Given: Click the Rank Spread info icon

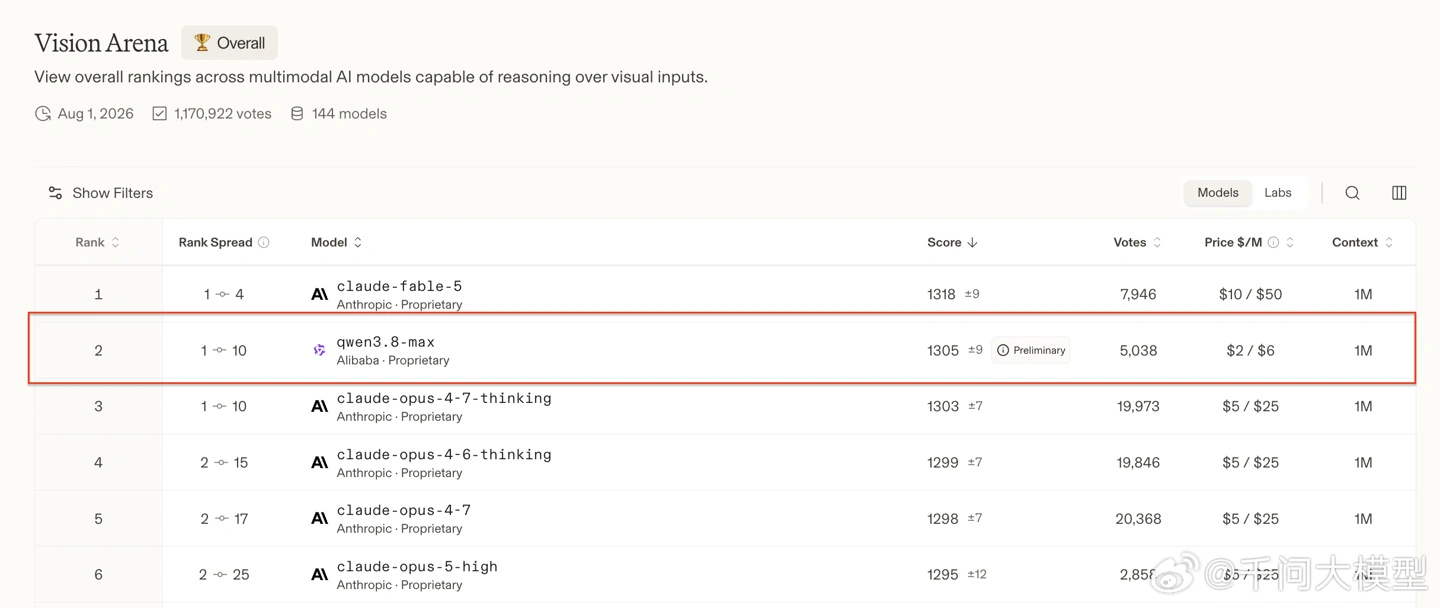Looking at the screenshot, I should click(264, 242).
